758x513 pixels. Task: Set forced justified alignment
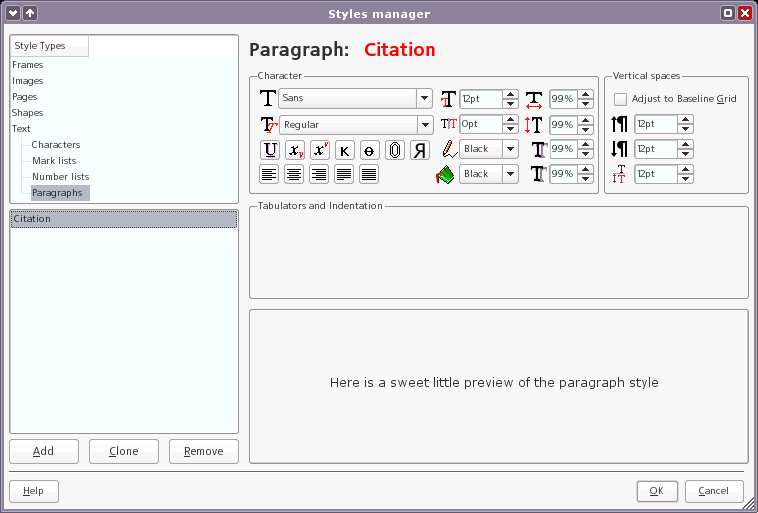pyautogui.click(x=369, y=174)
